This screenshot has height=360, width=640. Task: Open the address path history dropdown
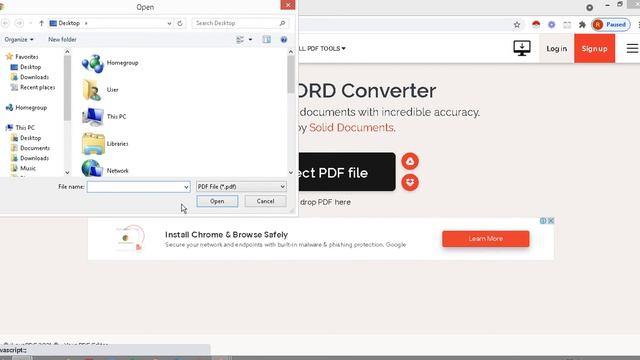[x=169, y=23]
